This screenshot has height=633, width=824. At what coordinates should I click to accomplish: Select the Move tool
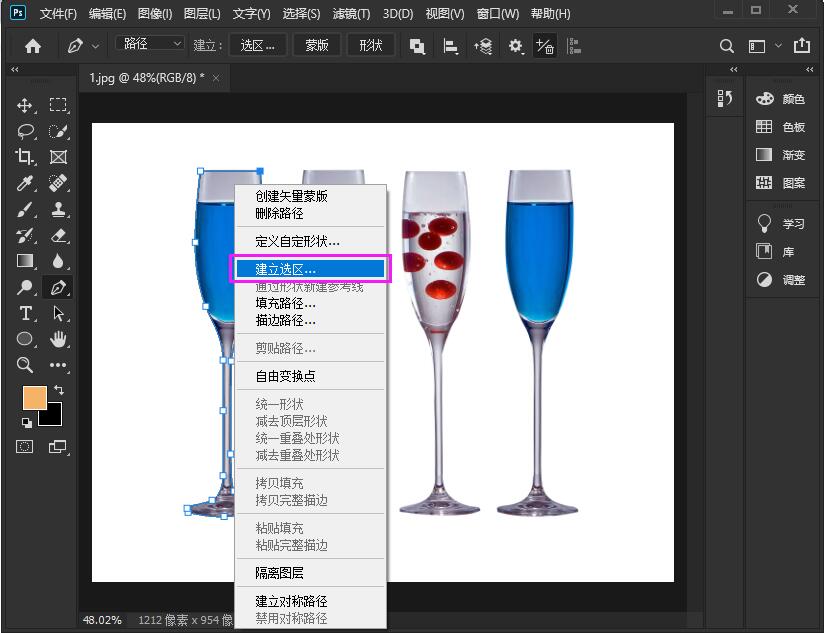pos(24,105)
